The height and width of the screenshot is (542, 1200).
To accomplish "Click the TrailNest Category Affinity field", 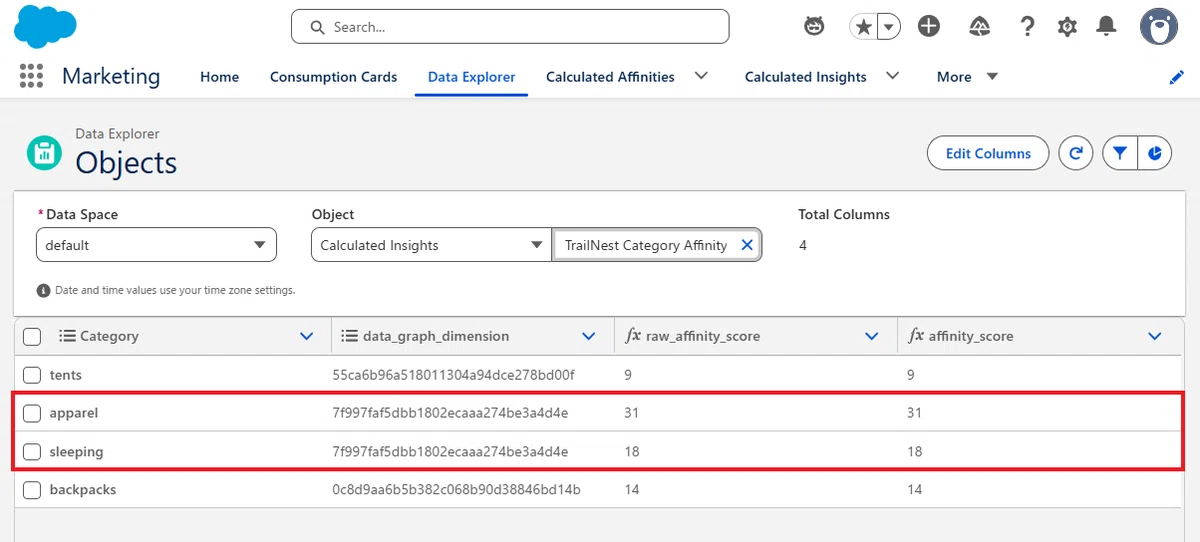I will [657, 245].
